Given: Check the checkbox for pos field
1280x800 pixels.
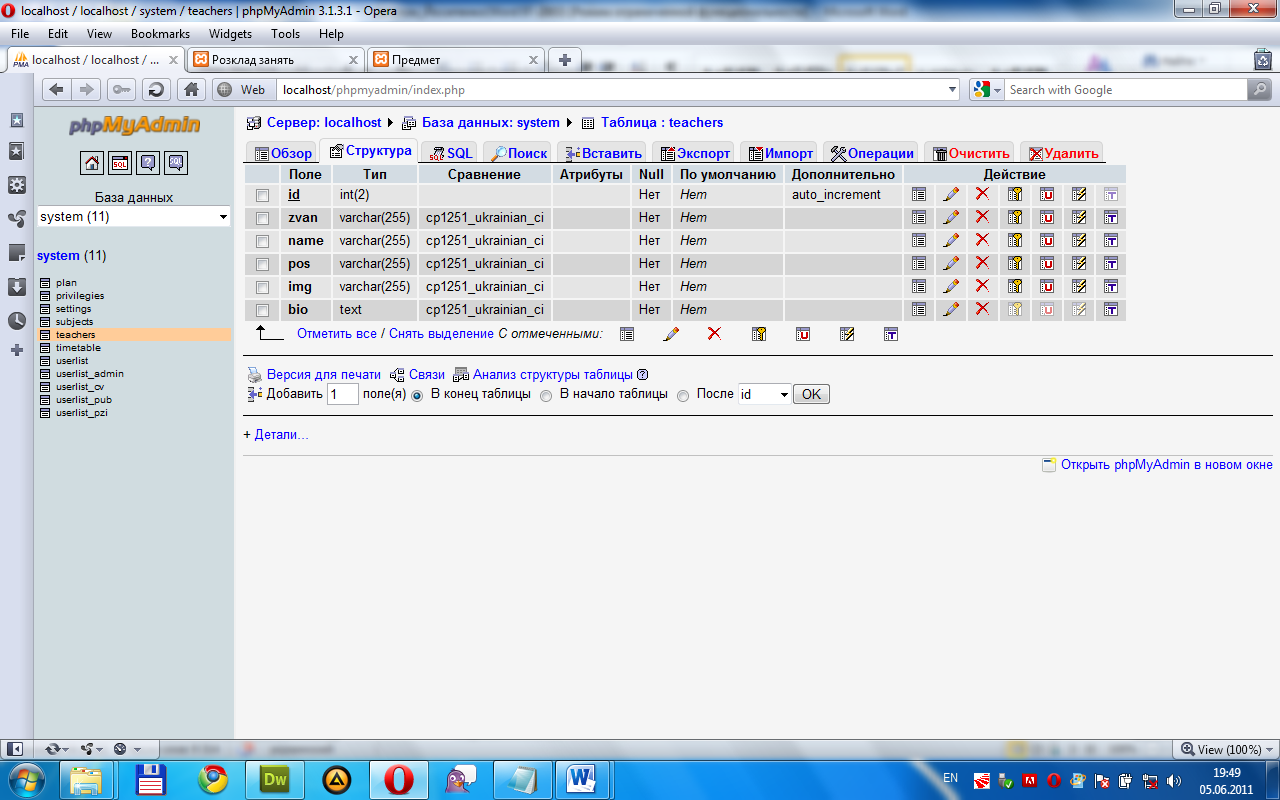Looking at the screenshot, I should 263,264.
